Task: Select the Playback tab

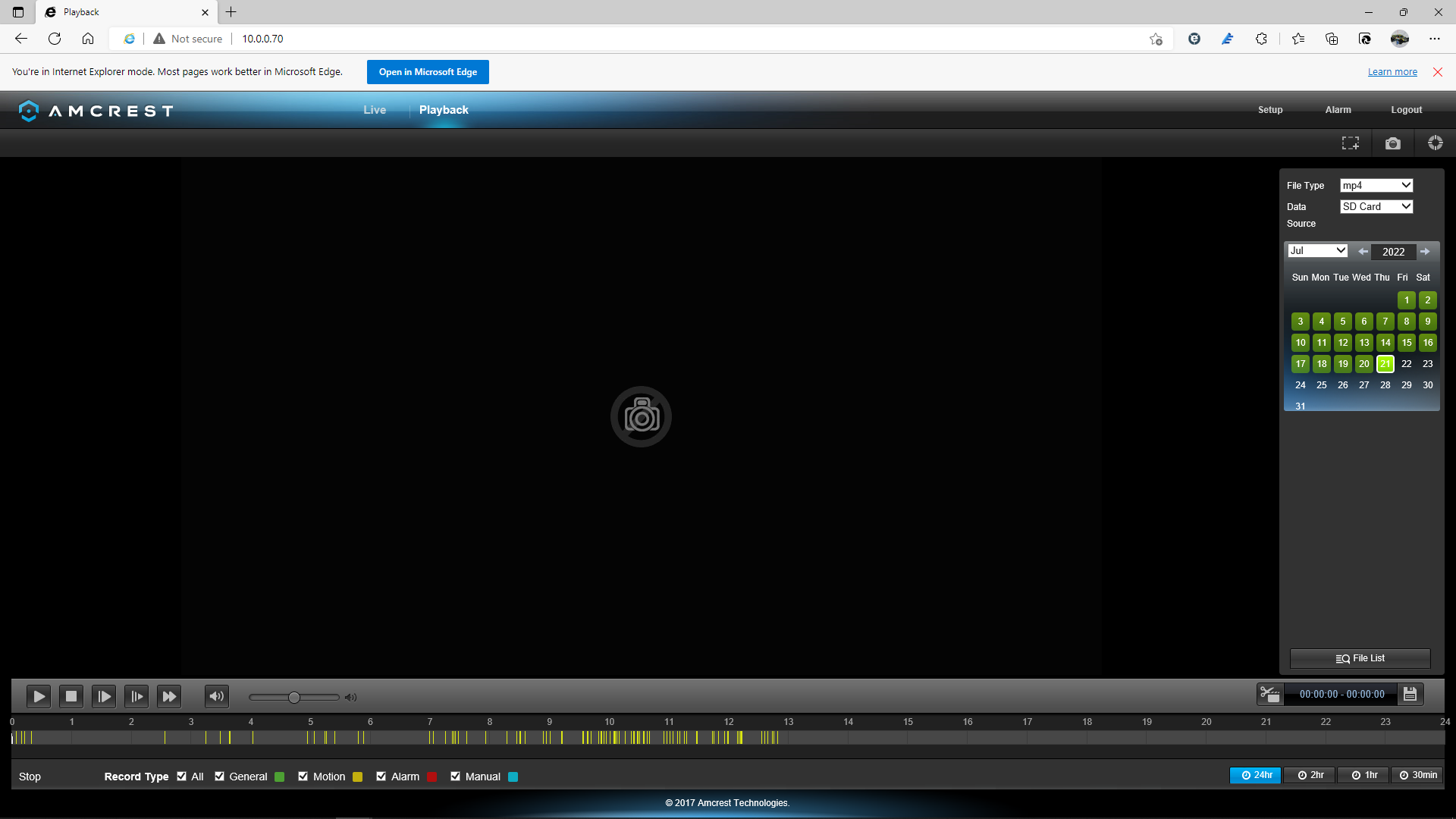Action: (444, 110)
